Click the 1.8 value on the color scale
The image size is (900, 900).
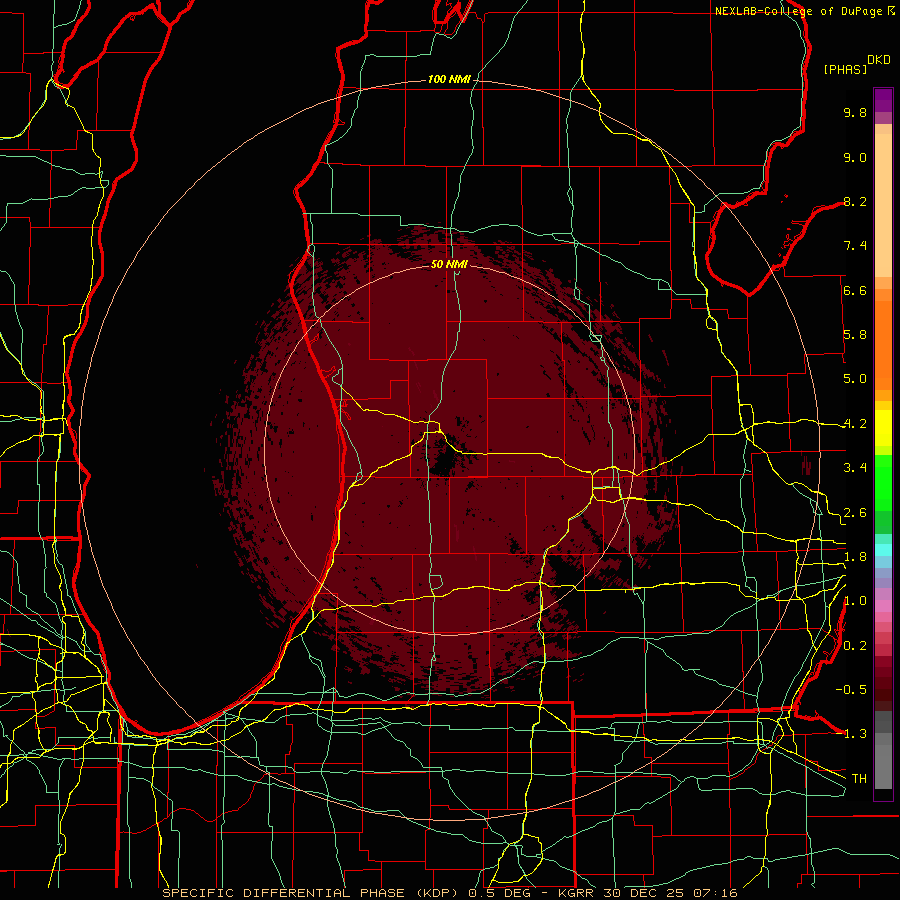(x=855, y=557)
